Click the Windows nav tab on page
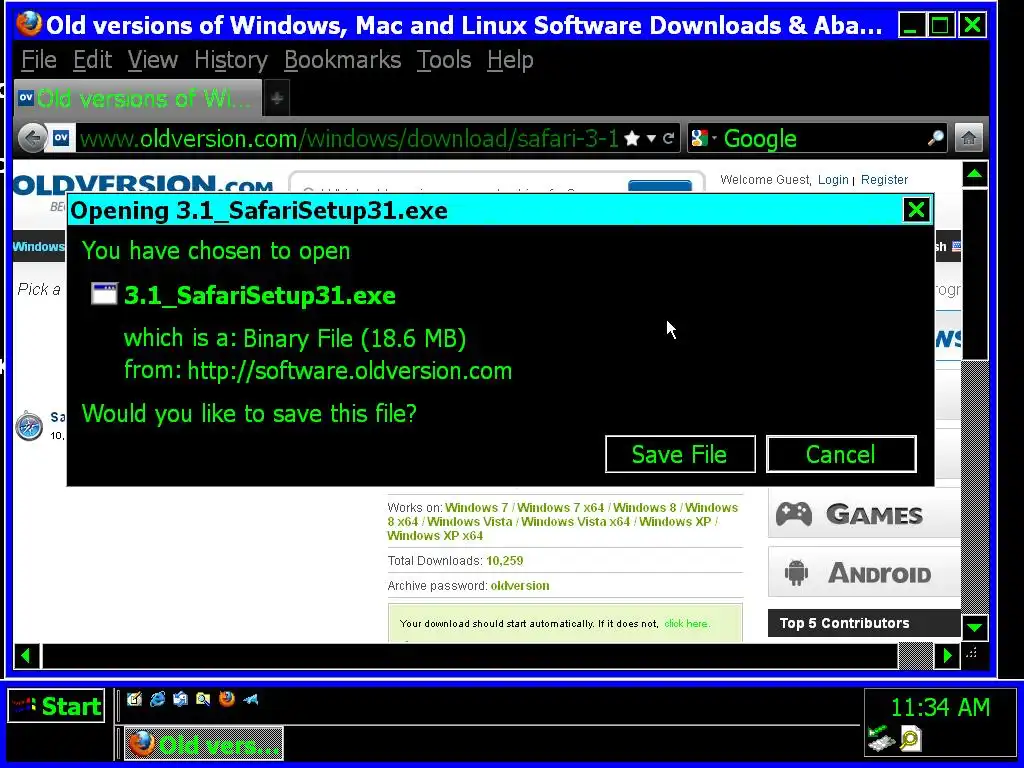Screen dimensions: 1024x768 [39, 247]
